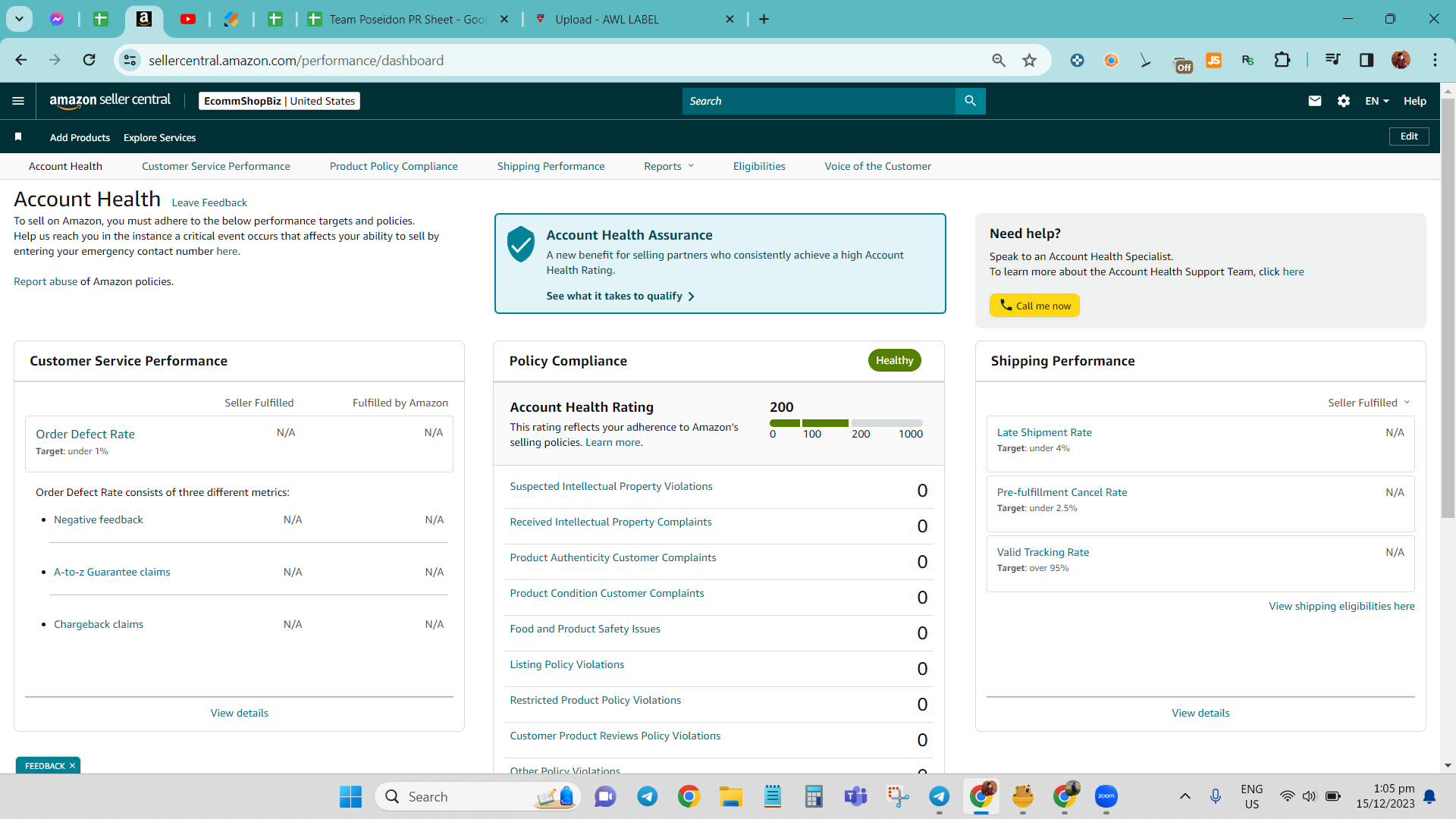Screen dimensions: 1456x819
Task: Open File Explorer from the taskbar
Action: [x=730, y=796]
